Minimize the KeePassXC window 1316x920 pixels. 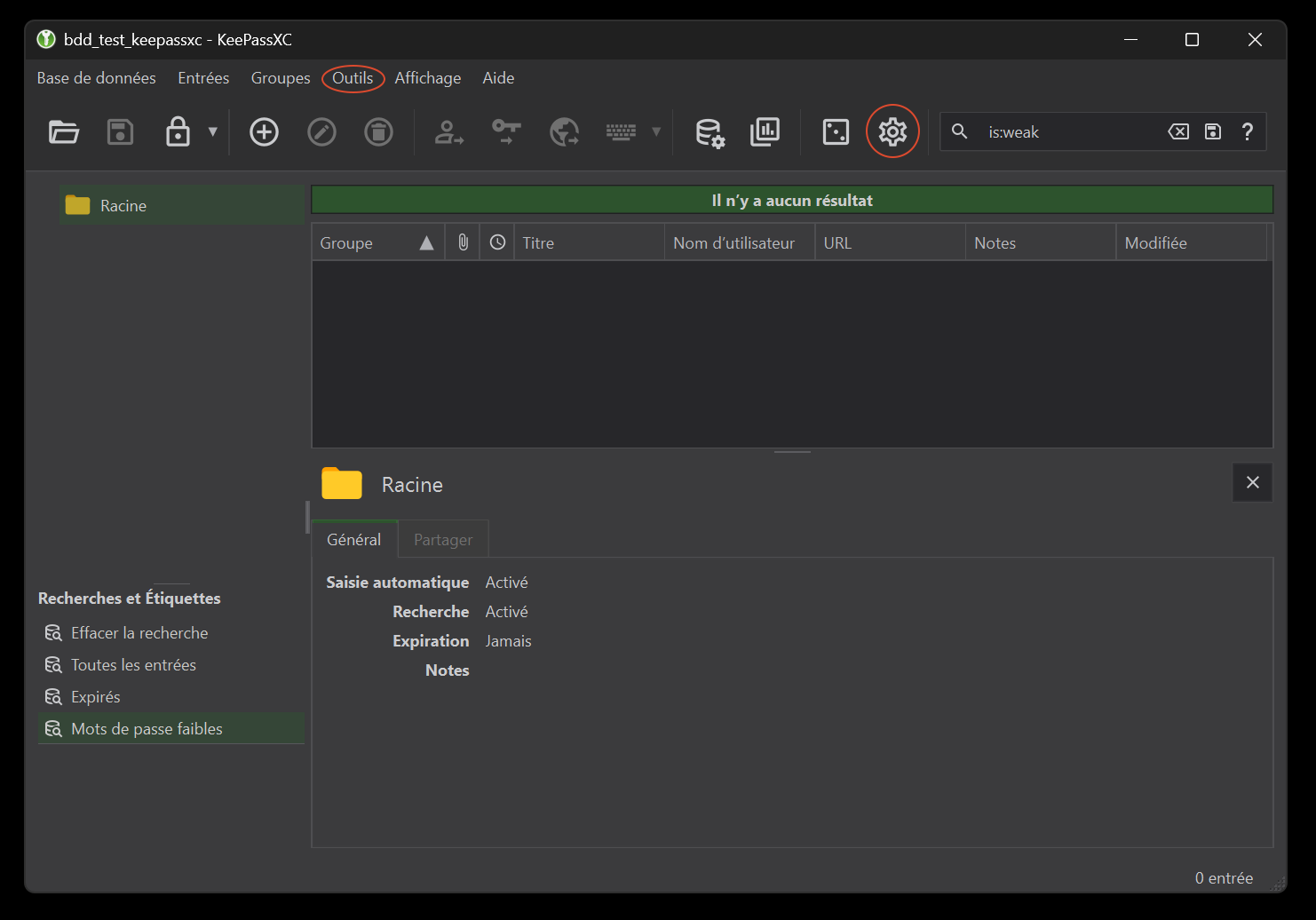1130,40
